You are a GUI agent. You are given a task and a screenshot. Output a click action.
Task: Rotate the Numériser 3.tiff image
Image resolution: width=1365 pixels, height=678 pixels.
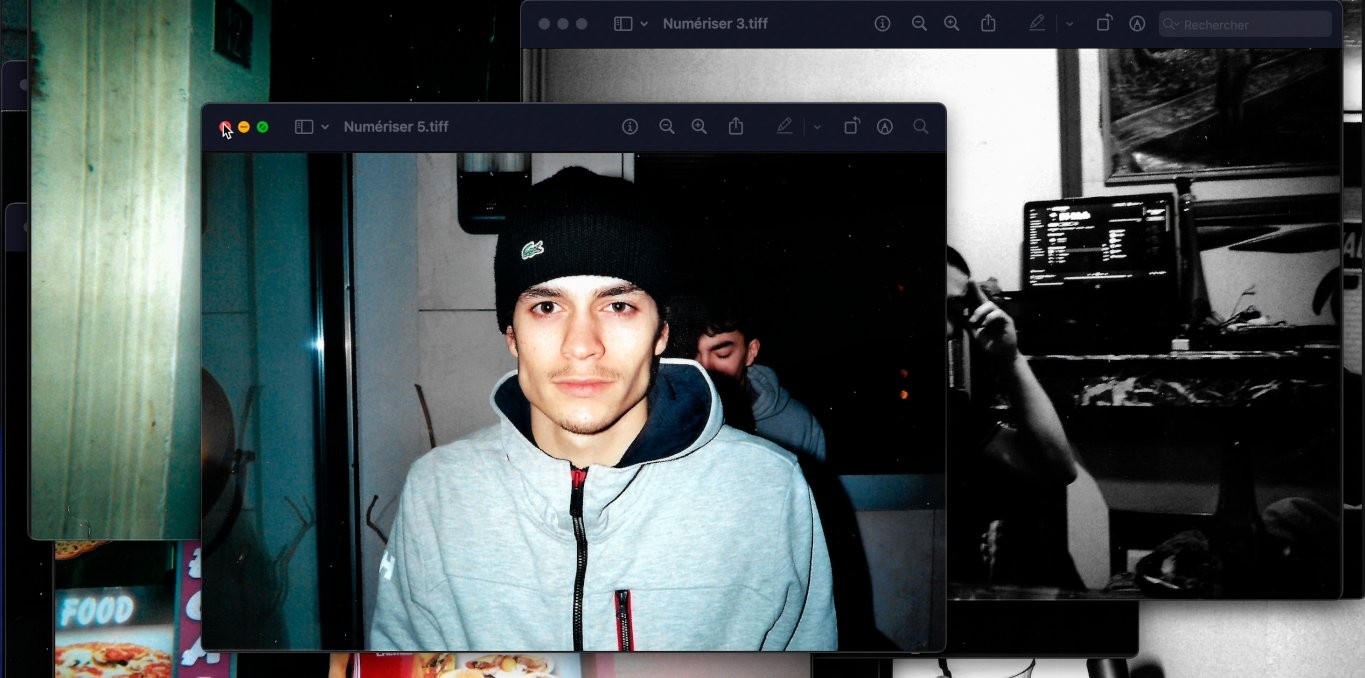pyautogui.click(x=1104, y=23)
